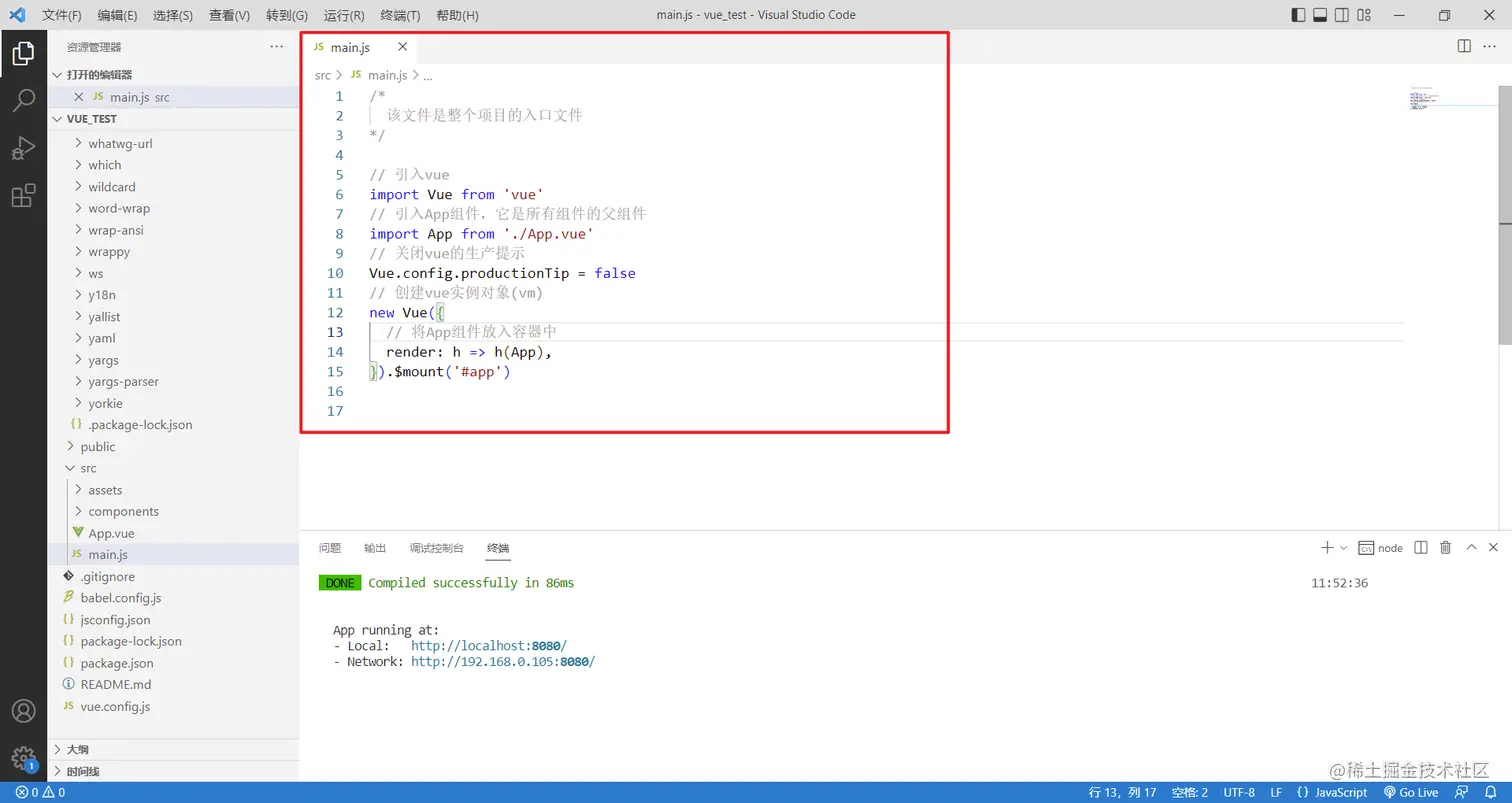Open the 选择(S) menu
1512x803 pixels.
pyautogui.click(x=173, y=15)
